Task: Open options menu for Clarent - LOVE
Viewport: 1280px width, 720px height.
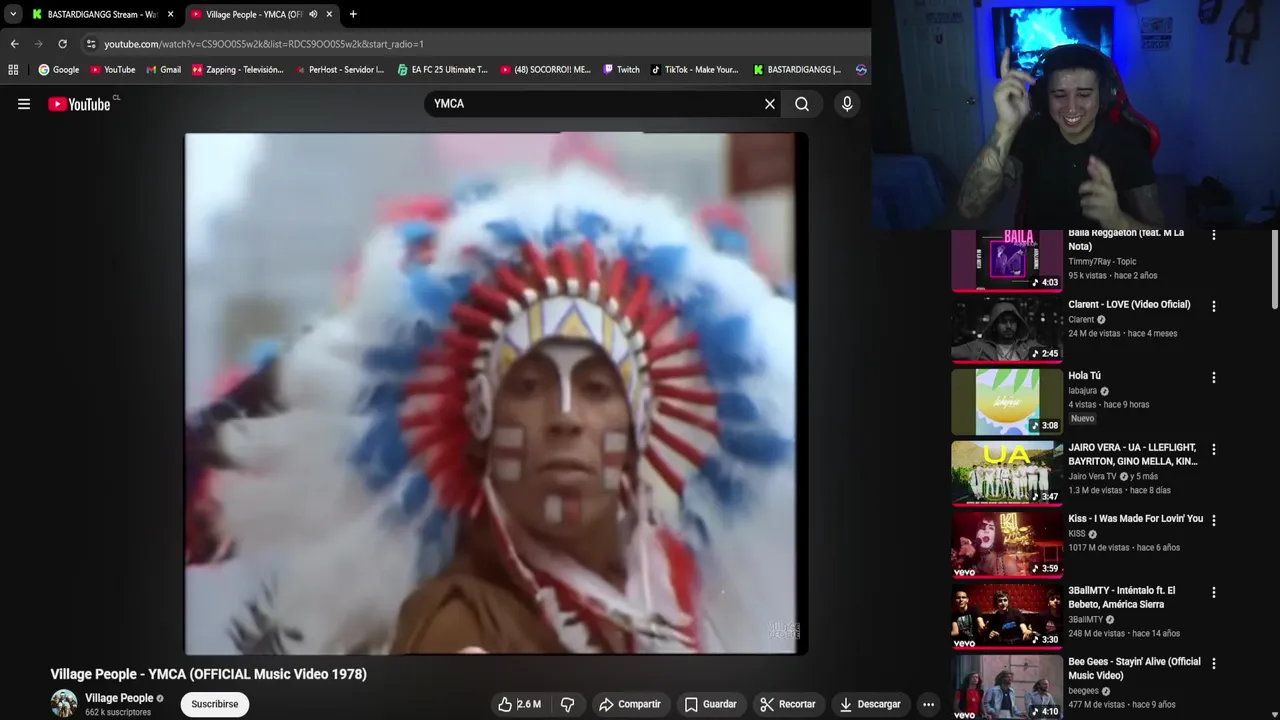Action: (x=1214, y=306)
